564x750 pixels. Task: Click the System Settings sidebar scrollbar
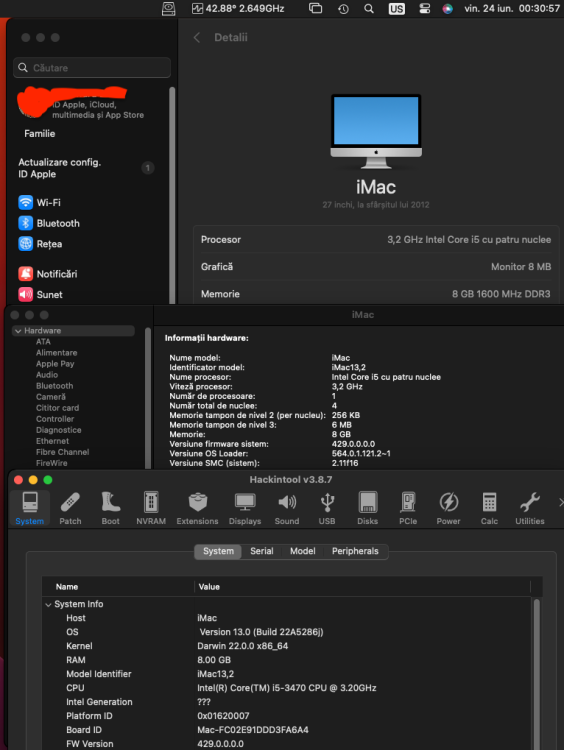172,194
